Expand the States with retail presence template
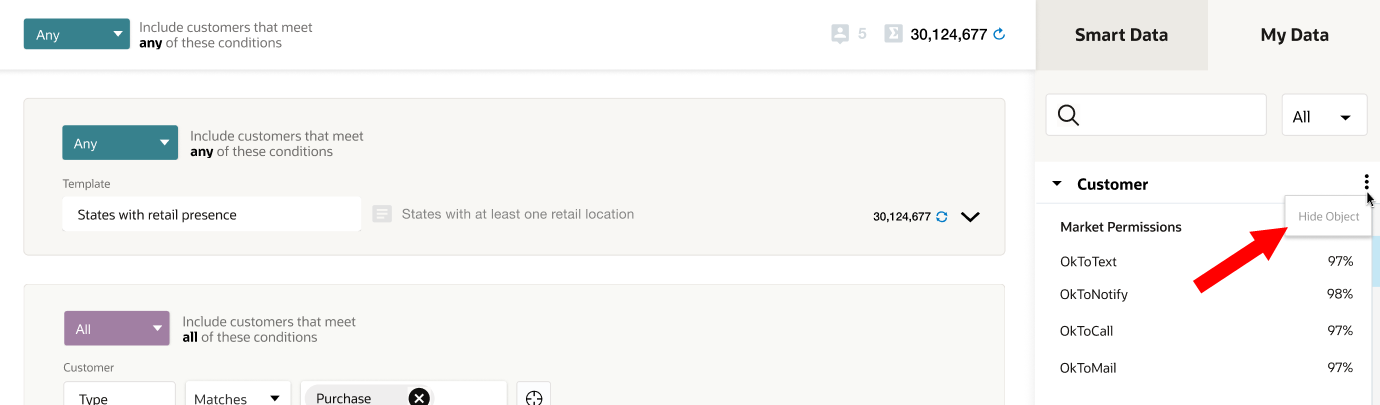Image resolution: width=1380 pixels, height=405 pixels. pyautogui.click(x=969, y=216)
